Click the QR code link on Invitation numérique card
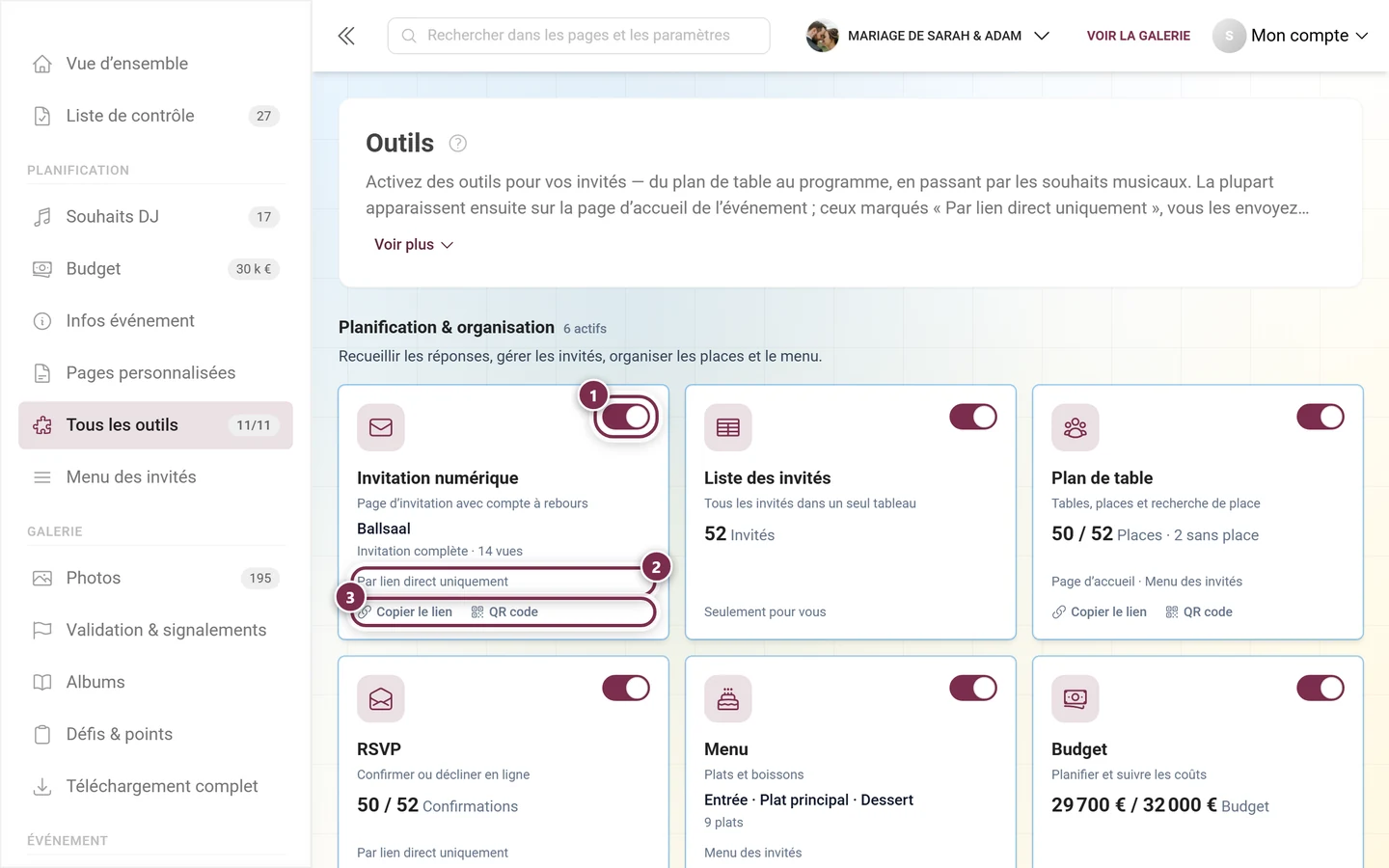Screen dimensions: 1389x868 pyautogui.click(x=504, y=611)
